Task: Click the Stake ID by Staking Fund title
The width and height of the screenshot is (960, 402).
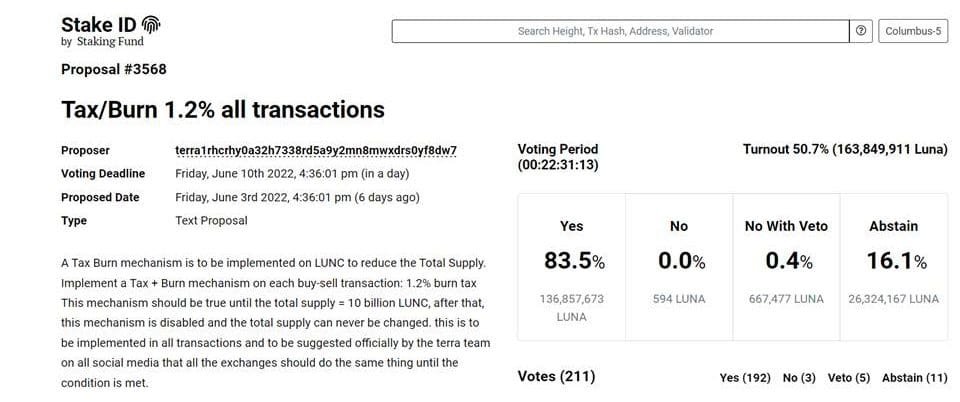Action: (x=101, y=31)
